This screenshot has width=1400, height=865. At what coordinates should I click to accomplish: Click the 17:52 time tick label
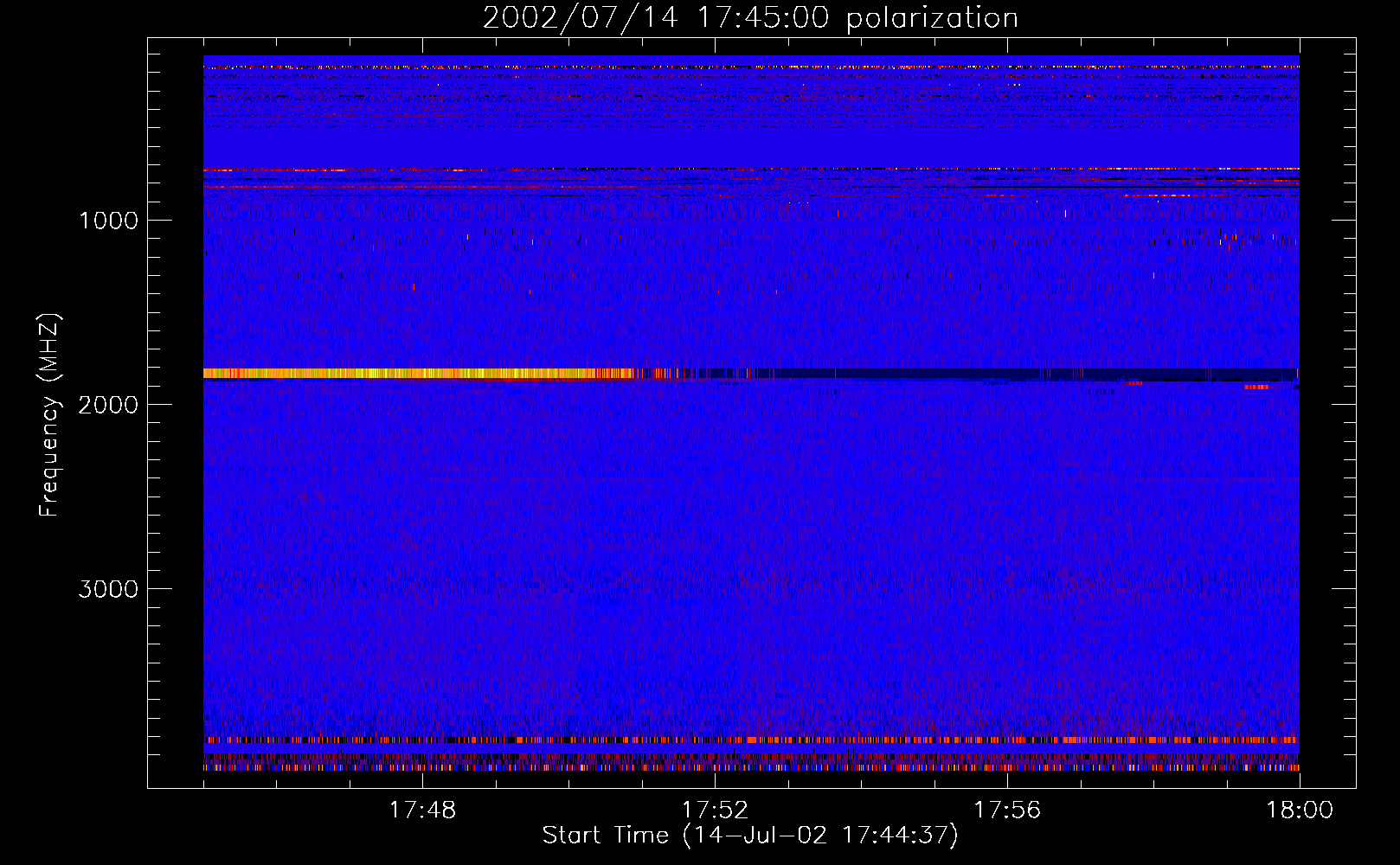715,811
